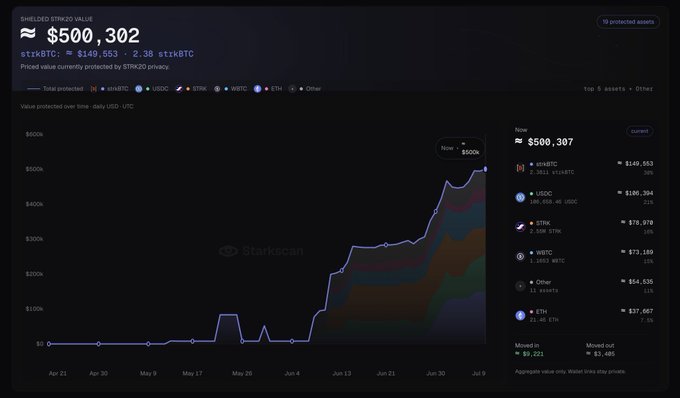The width and height of the screenshot is (680, 398).
Task: Click the STRK icon in the Now panel
Action: pyautogui.click(x=520, y=227)
